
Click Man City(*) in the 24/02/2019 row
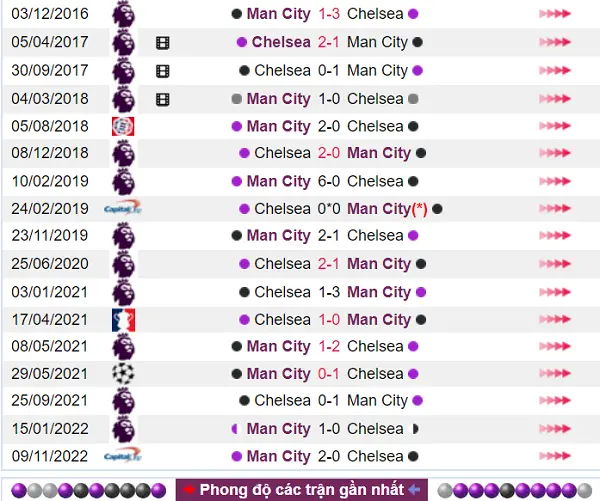click(x=387, y=209)
